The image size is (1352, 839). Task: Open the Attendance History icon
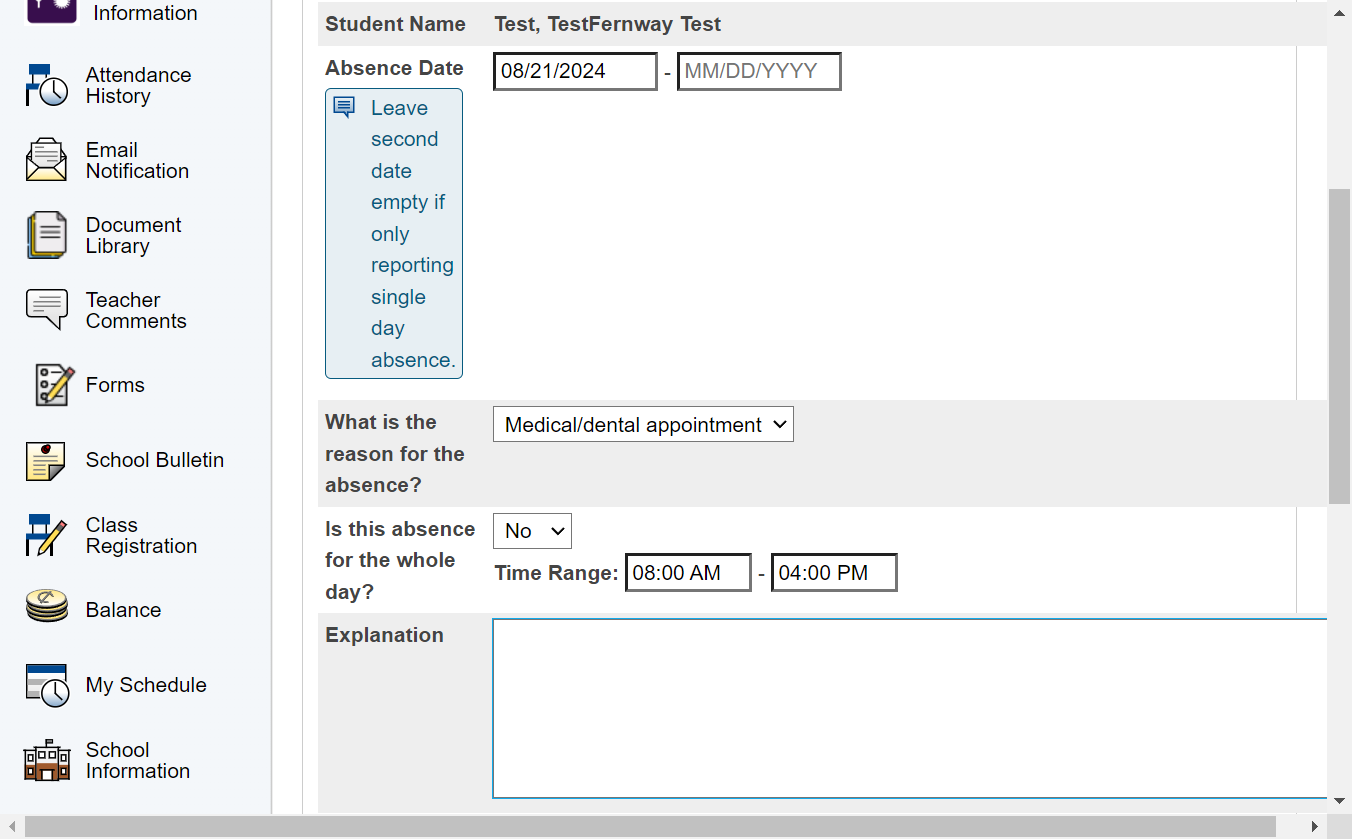pyautogui.click(x=47, y=86)
